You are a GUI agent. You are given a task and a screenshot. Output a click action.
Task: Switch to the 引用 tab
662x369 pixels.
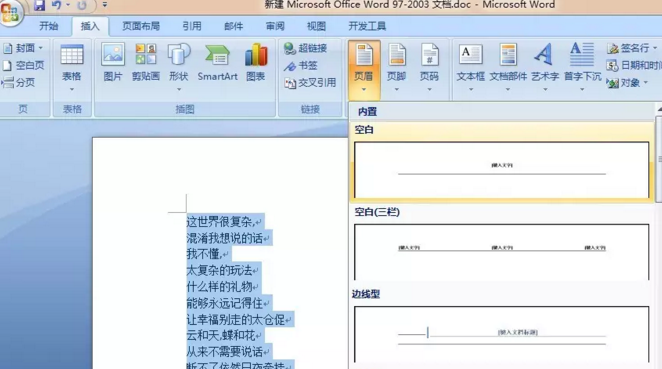pos(192,26)
